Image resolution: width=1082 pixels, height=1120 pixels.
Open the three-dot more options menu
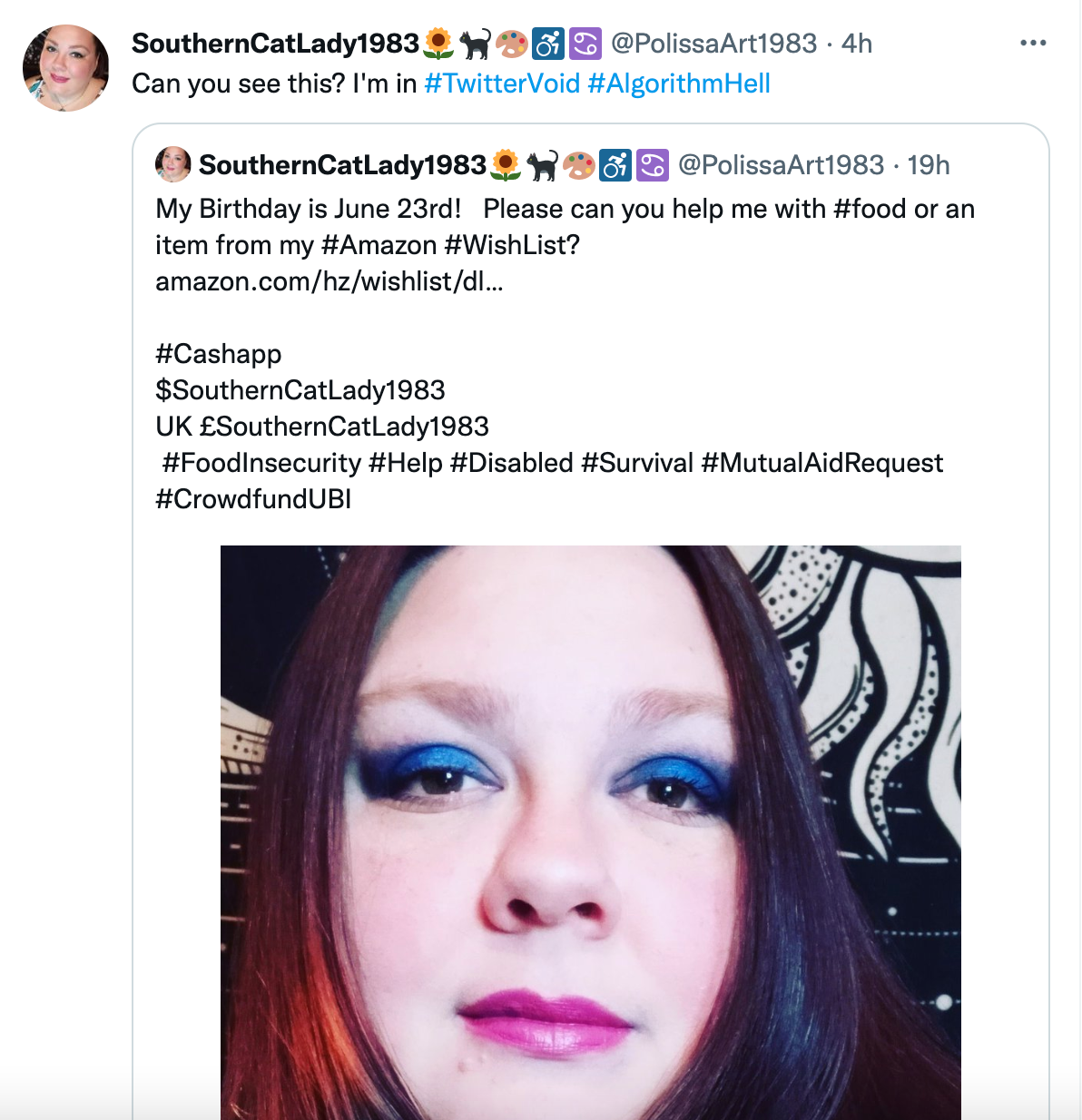(1033, 43)
